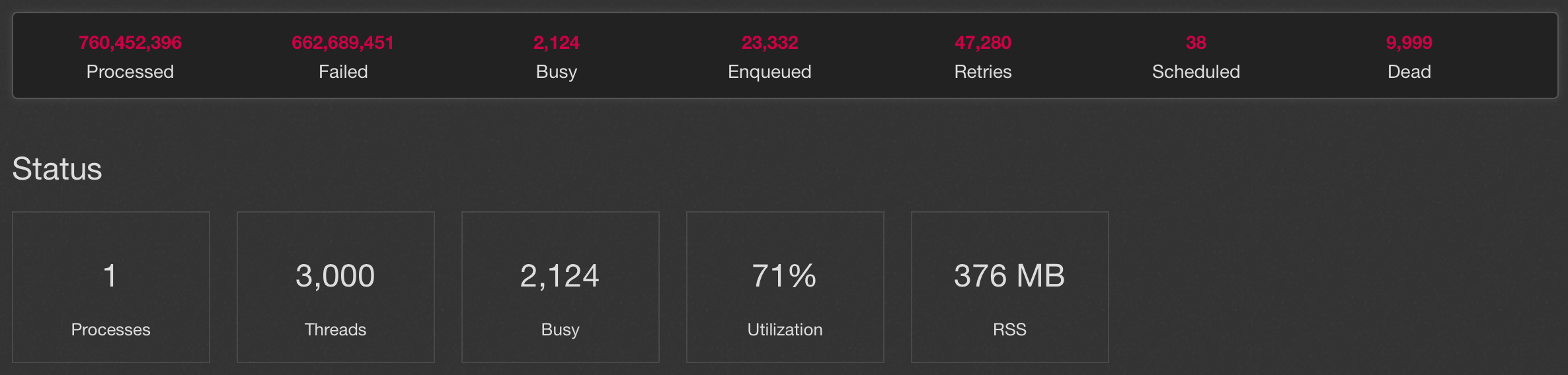
Task: Open the Scheduled label in summary bar
Action: pyautogui.click(x=1196, y=71)
